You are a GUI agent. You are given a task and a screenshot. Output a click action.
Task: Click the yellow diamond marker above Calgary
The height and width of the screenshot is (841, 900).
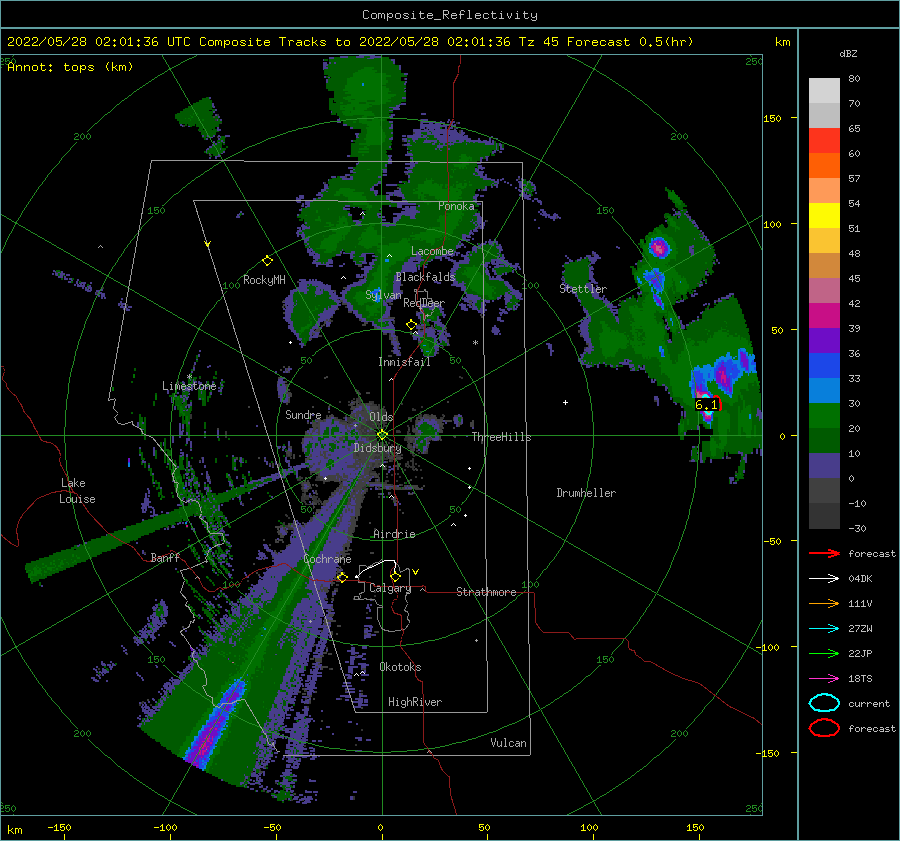[x=395, y=576]
